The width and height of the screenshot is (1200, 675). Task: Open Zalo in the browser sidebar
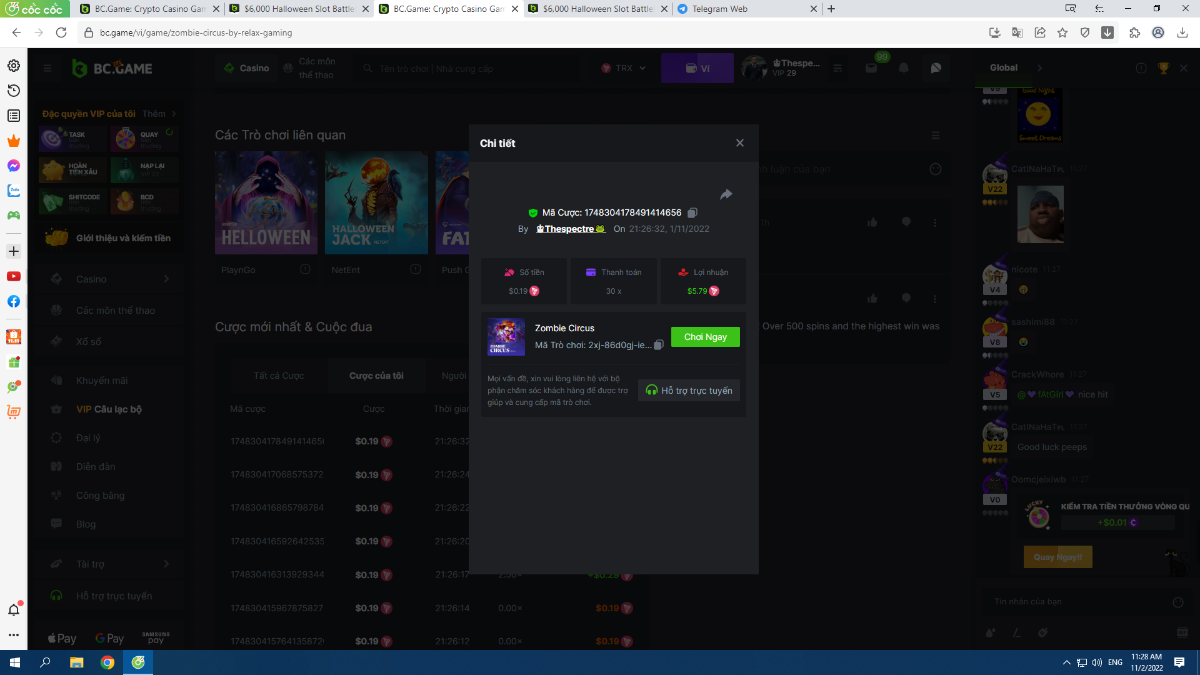pos(14,190)
